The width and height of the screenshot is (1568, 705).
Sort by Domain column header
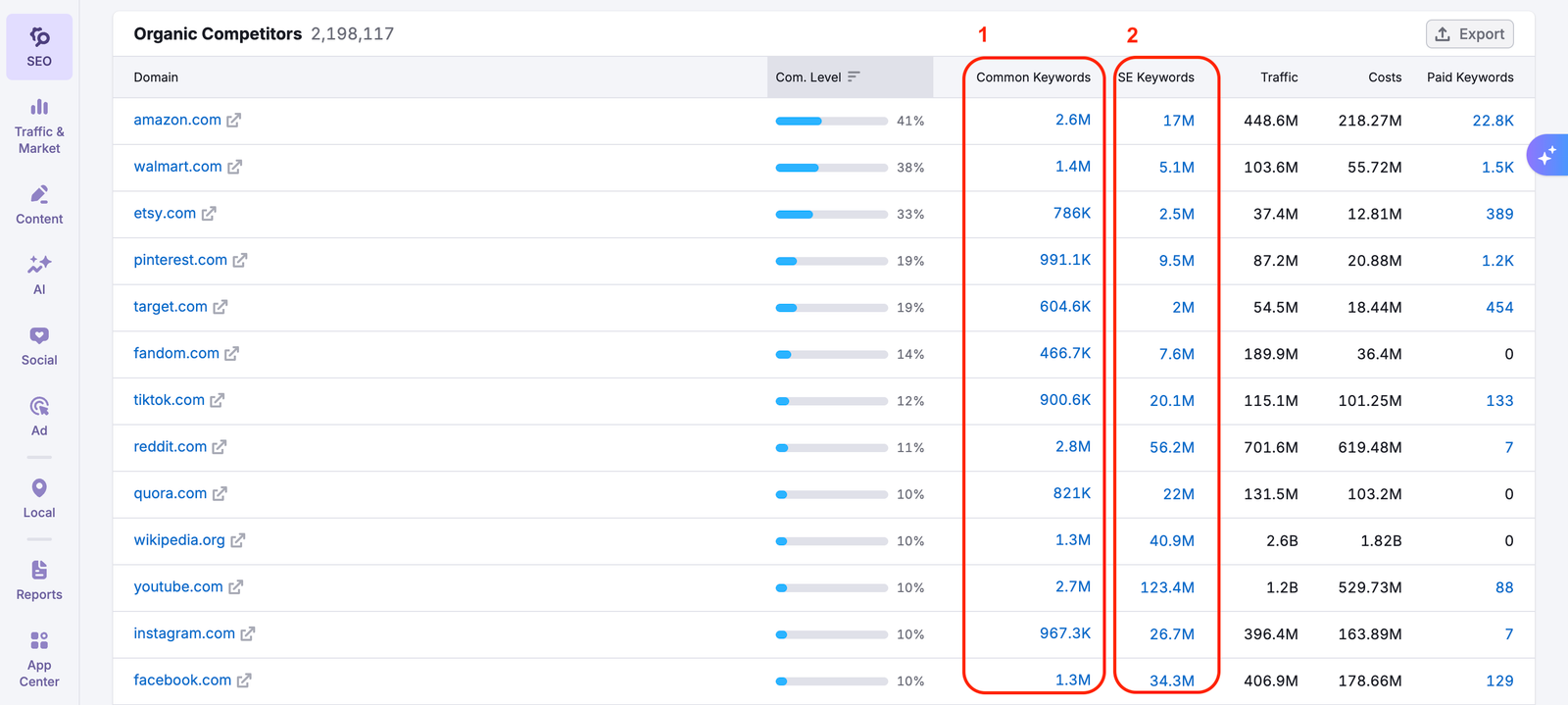point(156,77)
